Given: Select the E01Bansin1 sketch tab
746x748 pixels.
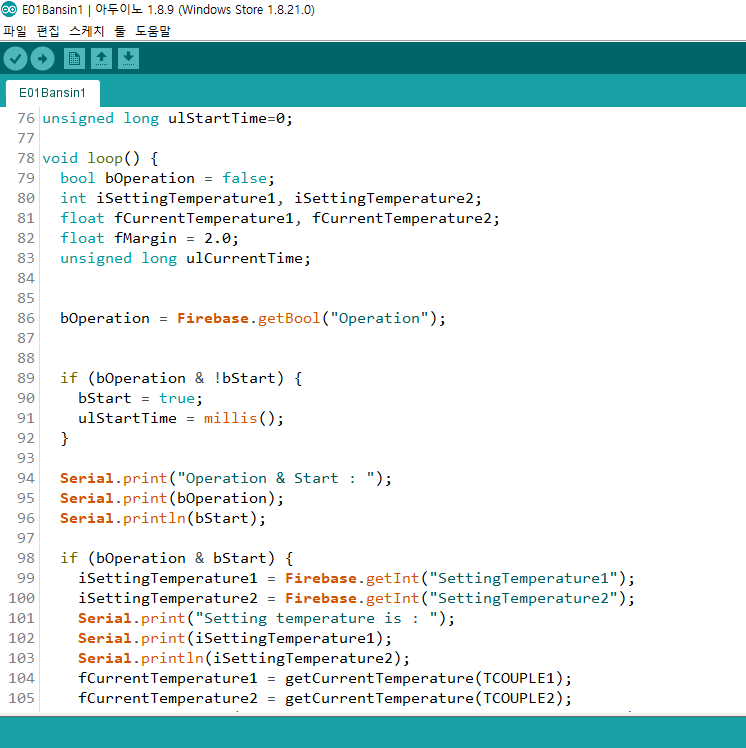Looking at the screenshot, I should [52, 93].
